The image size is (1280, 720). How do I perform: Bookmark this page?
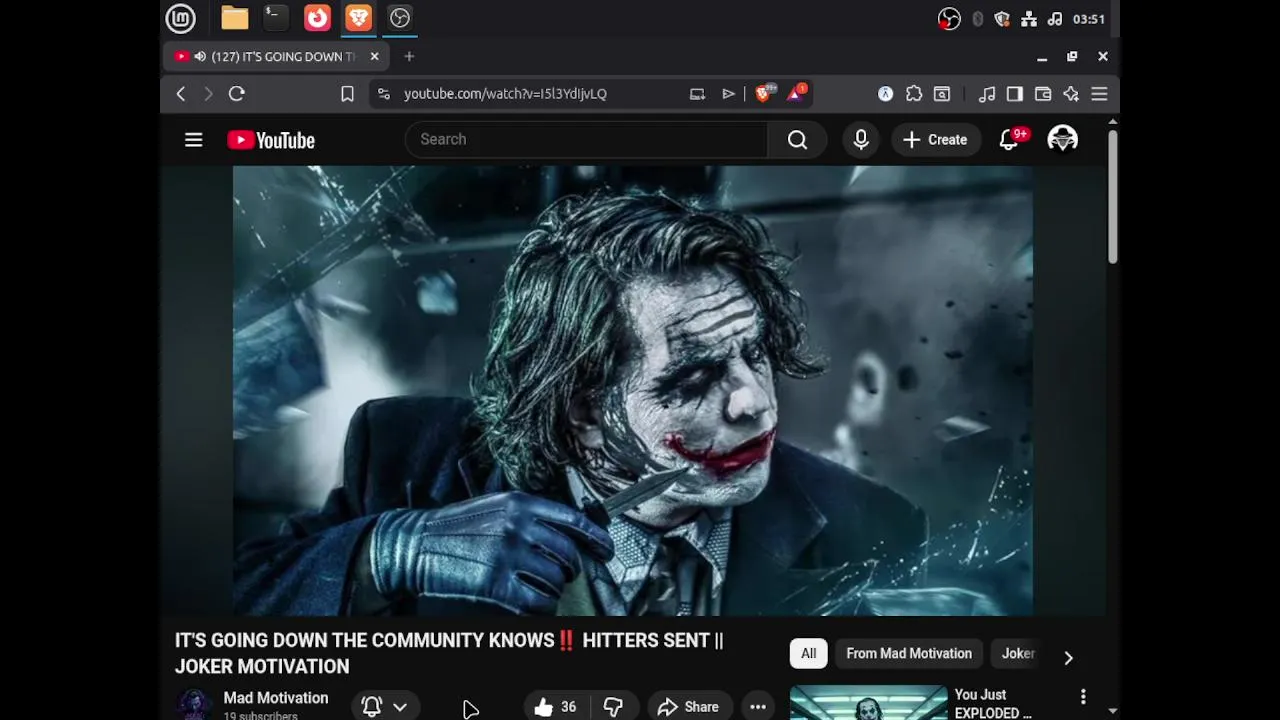[347, 94]
